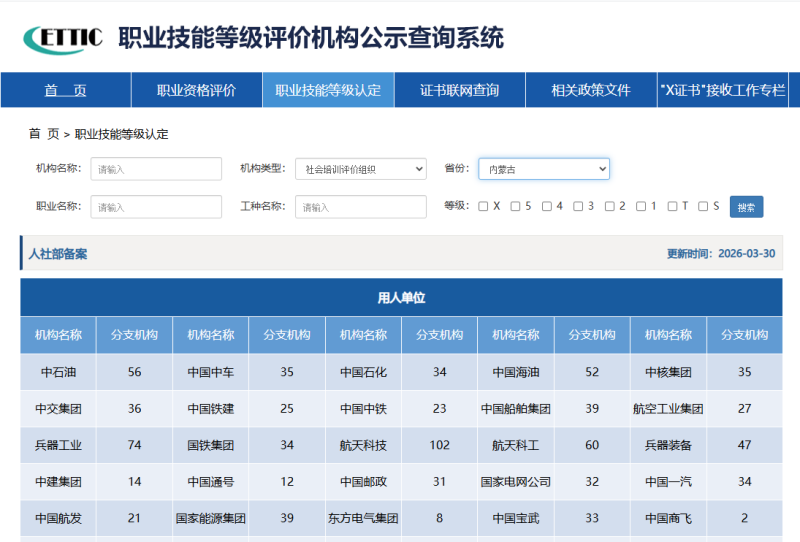The width and height of the screenshot is (800, 542).
Task: Click the 航天科技 cell
Action: [x=363, y=445]
